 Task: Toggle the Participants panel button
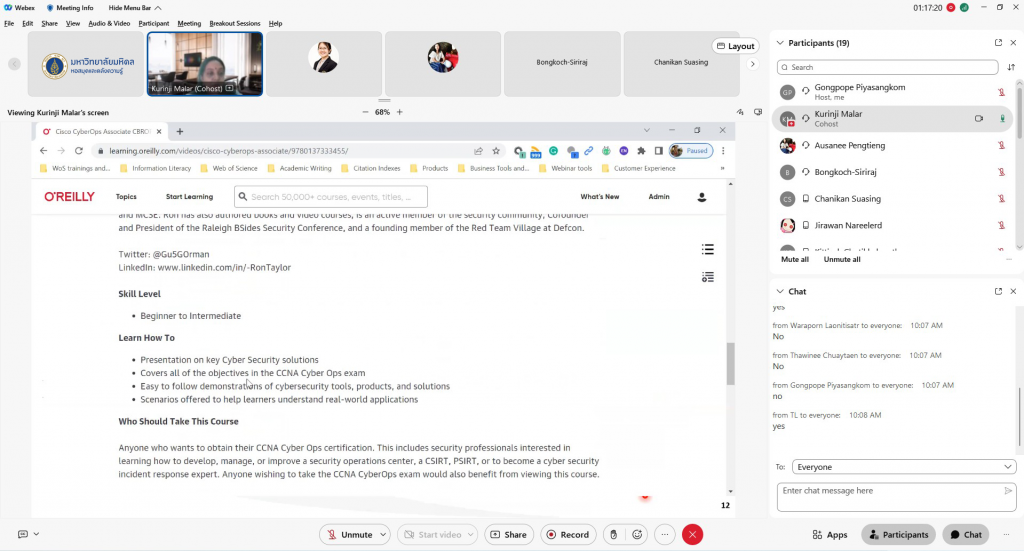pyautogui.click(x=898, y=535)
